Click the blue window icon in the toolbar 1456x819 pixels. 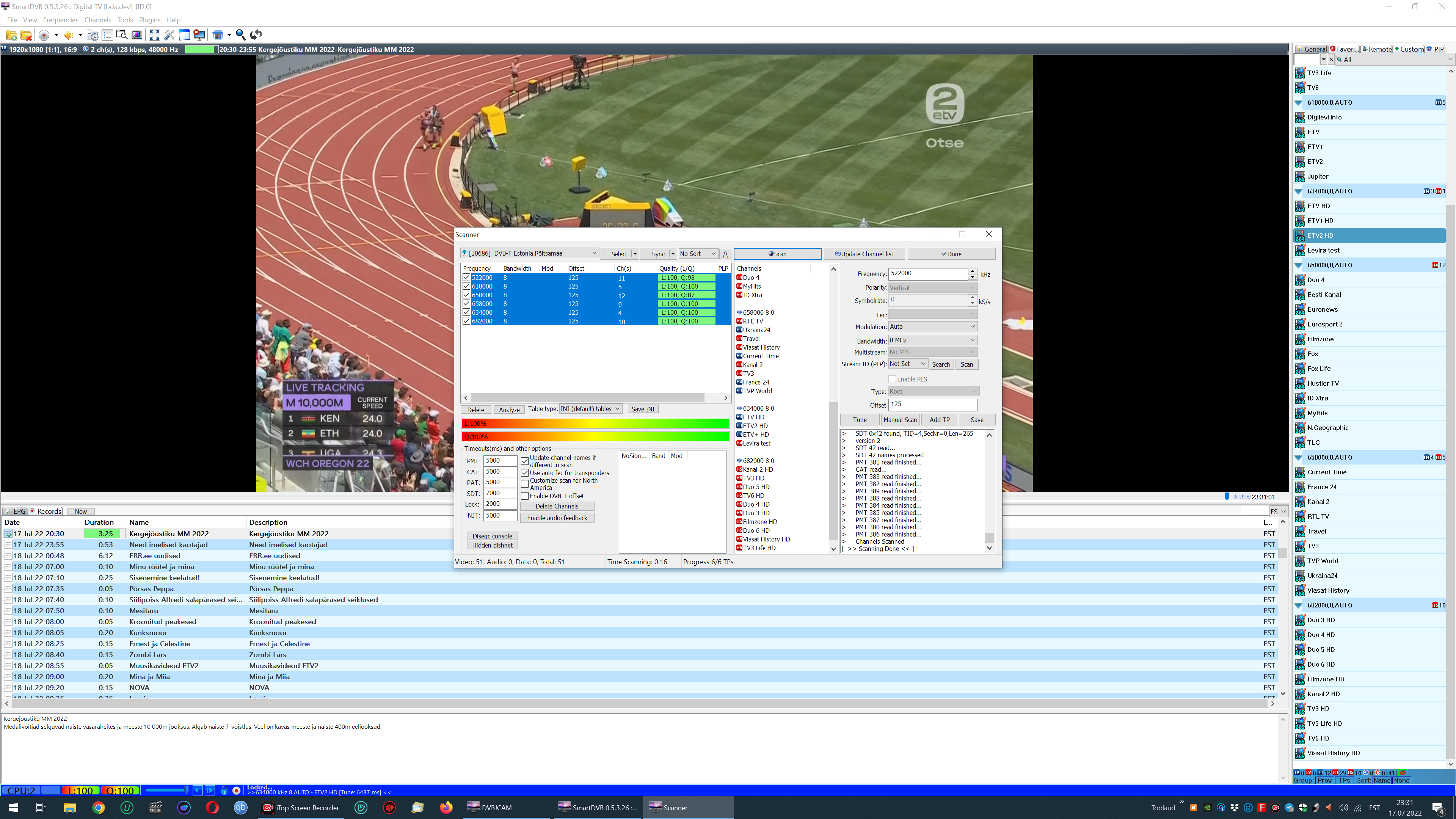[184, 35]
